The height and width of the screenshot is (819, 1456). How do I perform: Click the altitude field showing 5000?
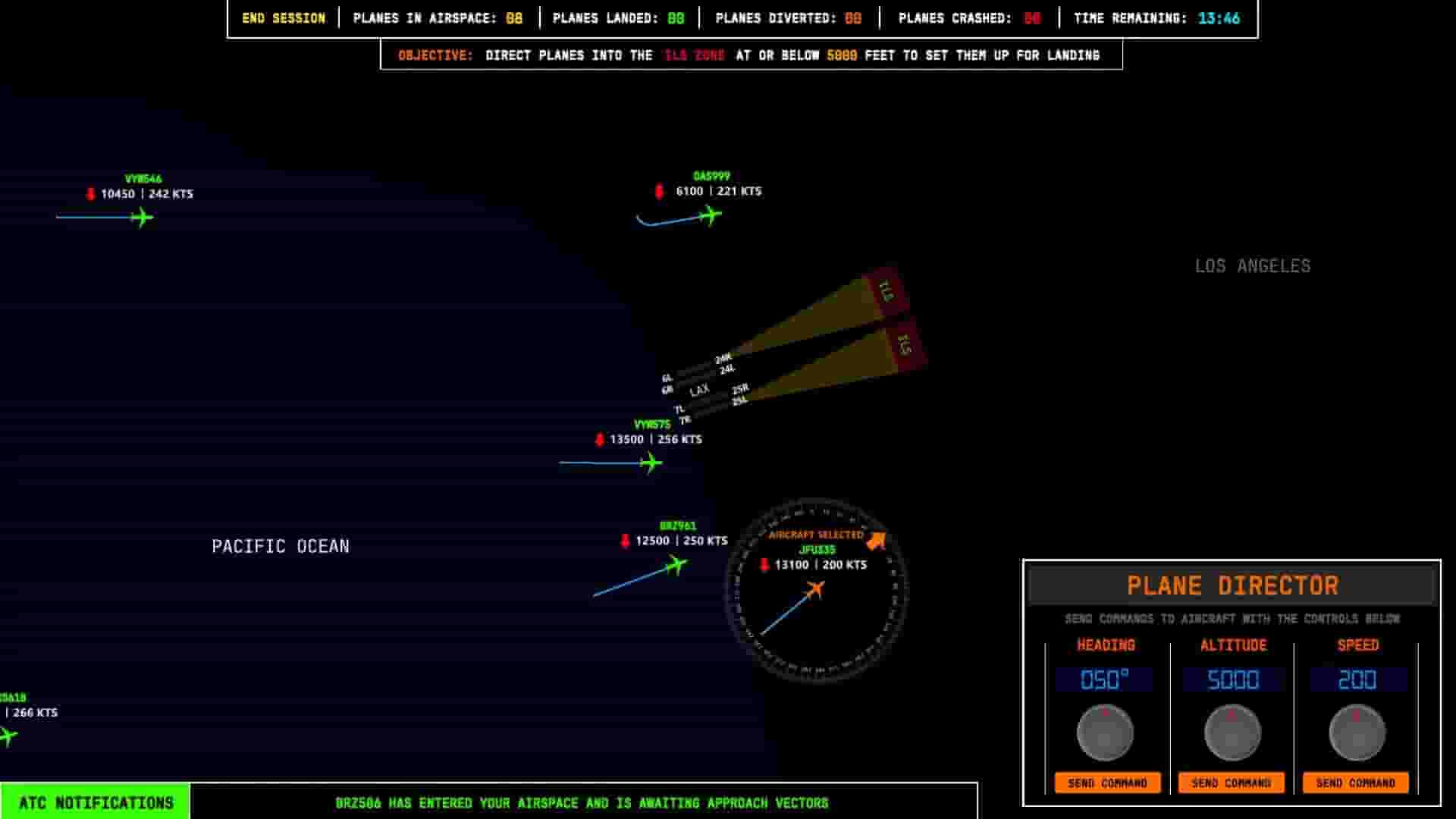click(x=1232, y=680)
